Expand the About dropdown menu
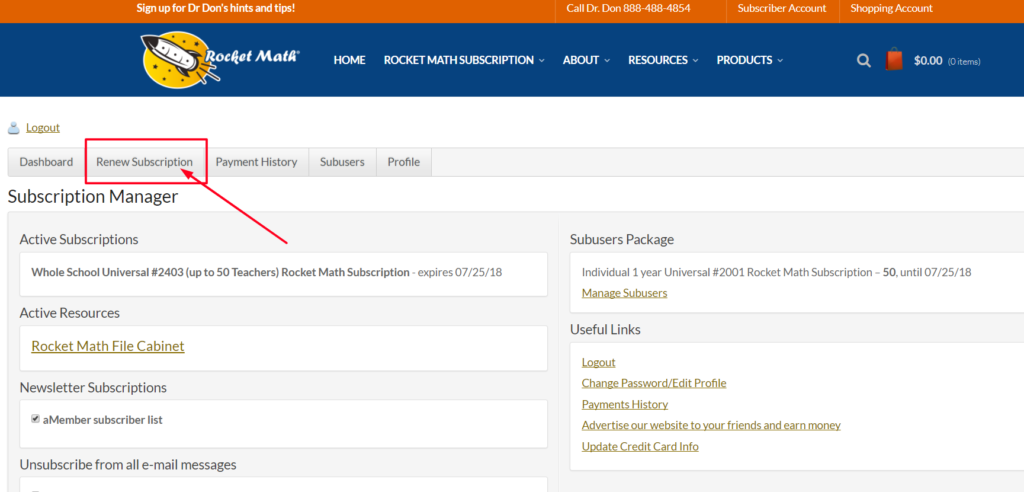Image resolution: width=1024 pixels, height=492 pixels. tap(586, 60)
